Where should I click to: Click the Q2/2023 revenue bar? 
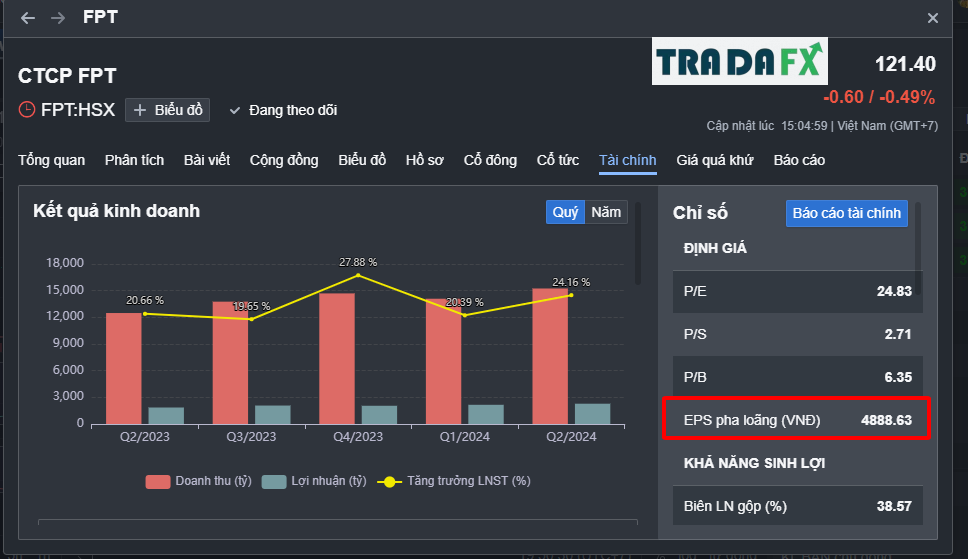[x=123, y=368]
